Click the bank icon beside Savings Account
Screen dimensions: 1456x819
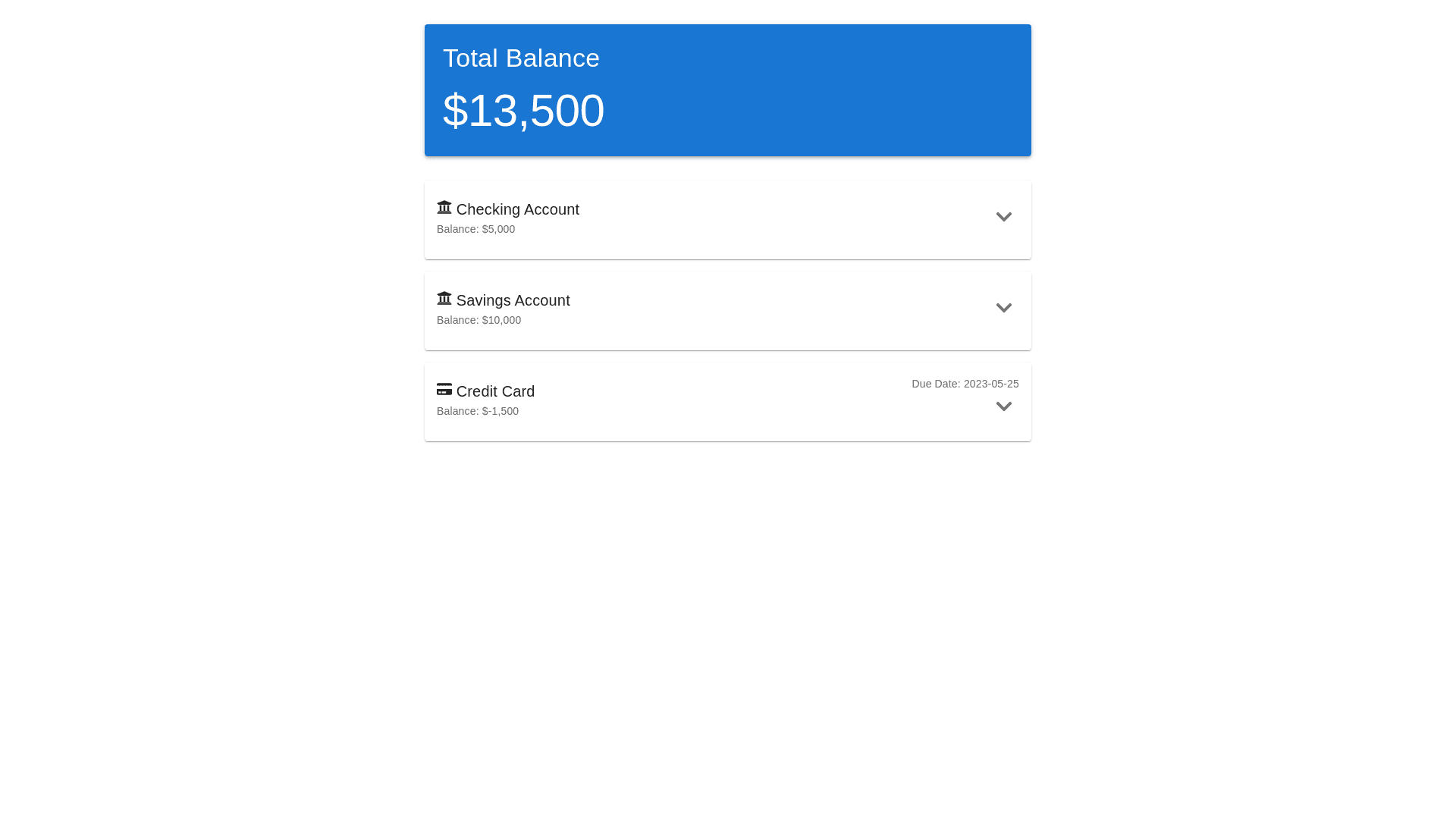point(444,298)
